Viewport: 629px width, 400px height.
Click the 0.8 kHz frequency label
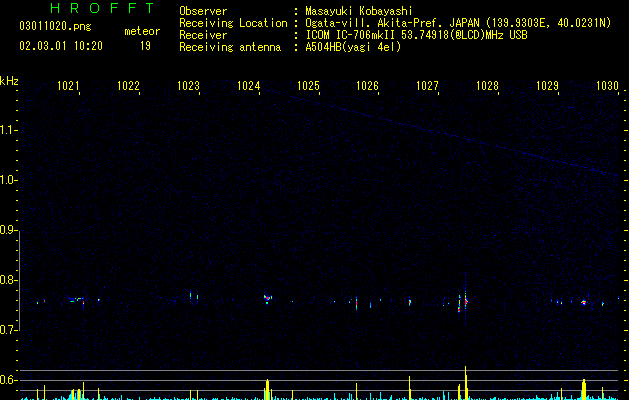click(8, 280)
